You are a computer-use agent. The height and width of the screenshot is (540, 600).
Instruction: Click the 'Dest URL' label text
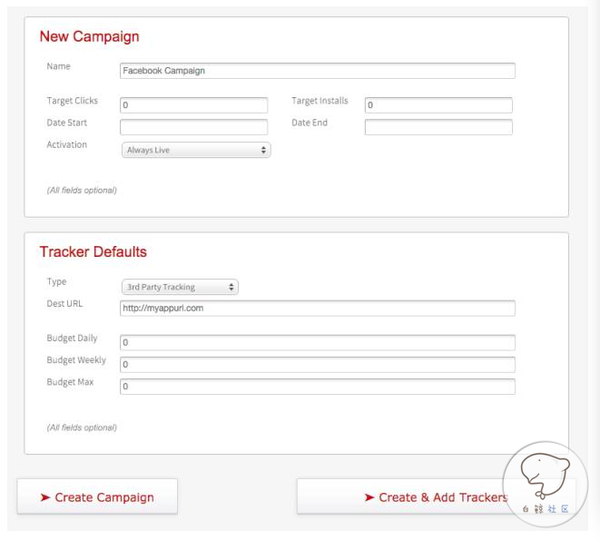pyautogui.click(x=66, y=303)
